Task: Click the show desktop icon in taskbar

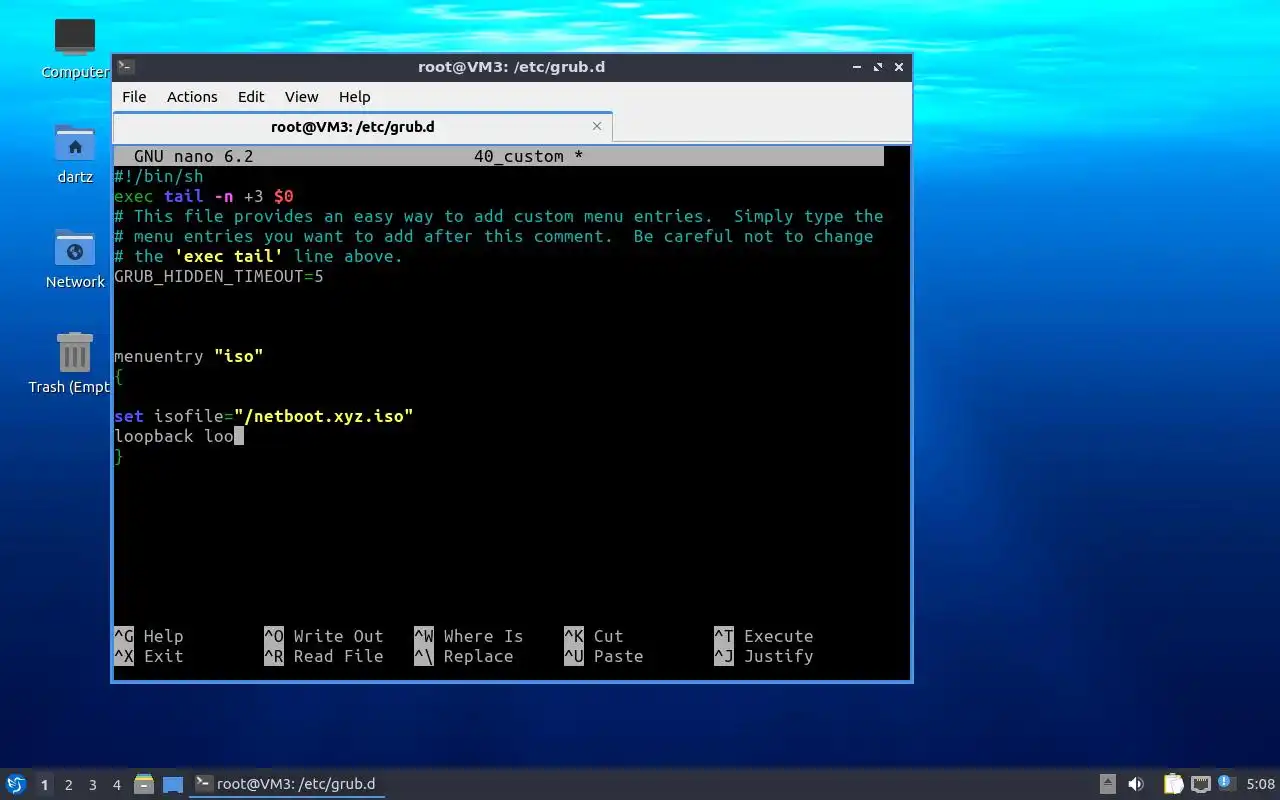Action: [173, 785]
